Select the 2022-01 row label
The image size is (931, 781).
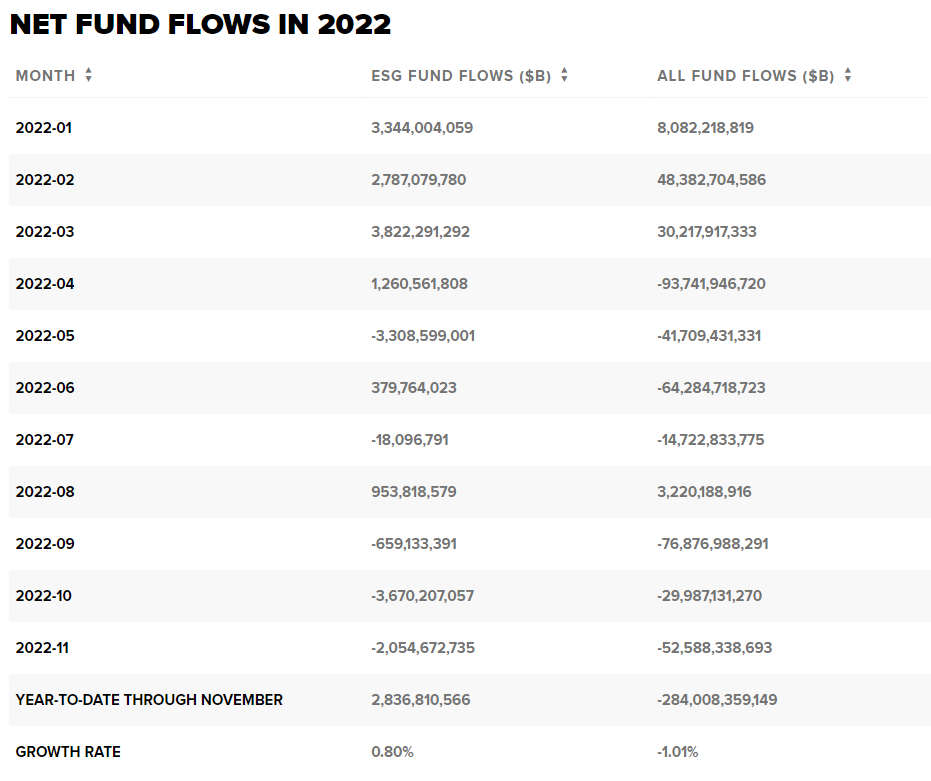point(43,128)
